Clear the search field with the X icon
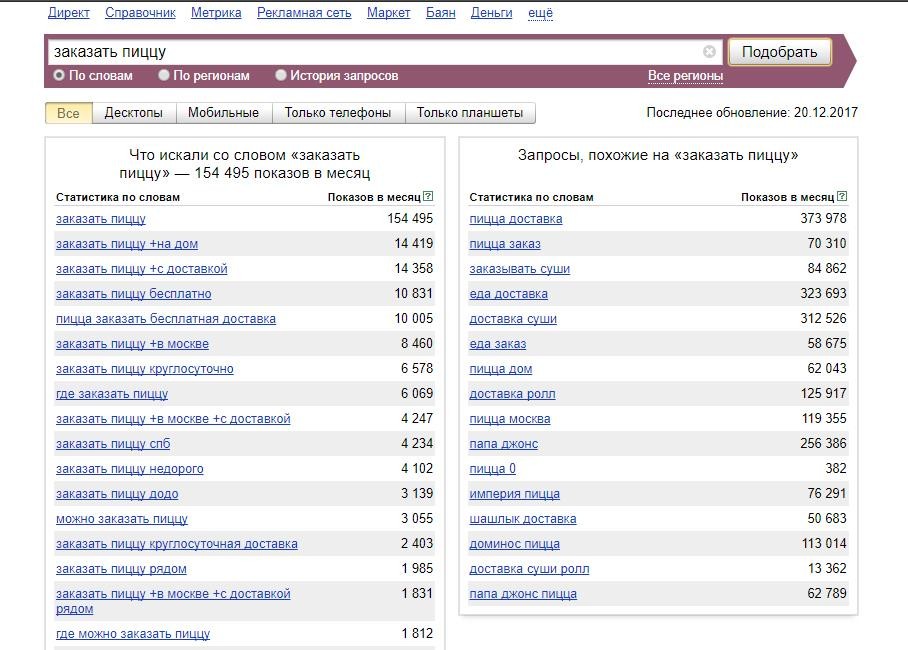This screenshot has height=650, width=908. point(709,52)
